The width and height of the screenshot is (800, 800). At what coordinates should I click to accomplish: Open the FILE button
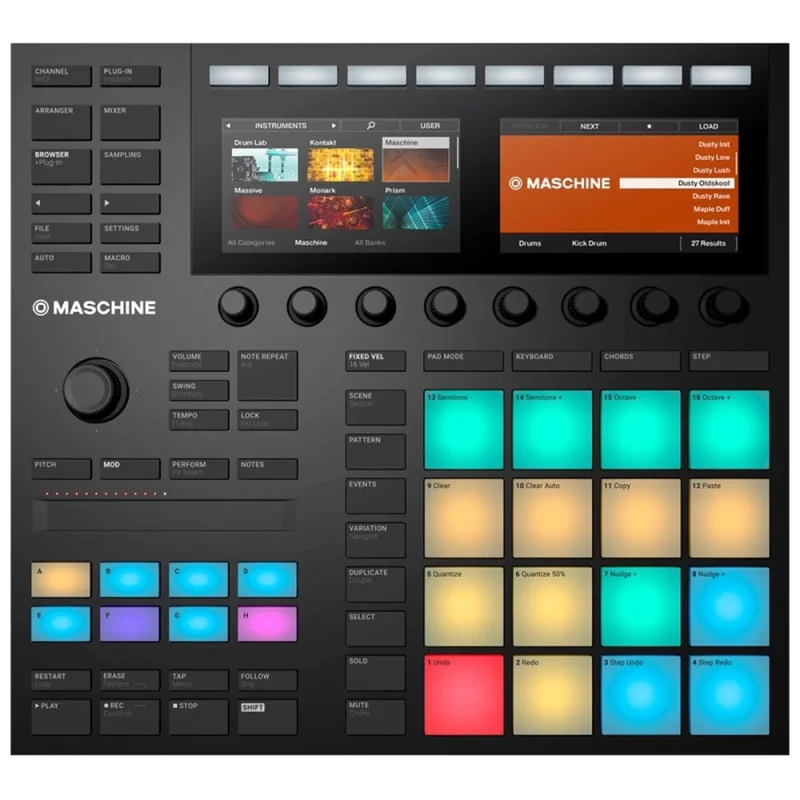tap(61, 233)
